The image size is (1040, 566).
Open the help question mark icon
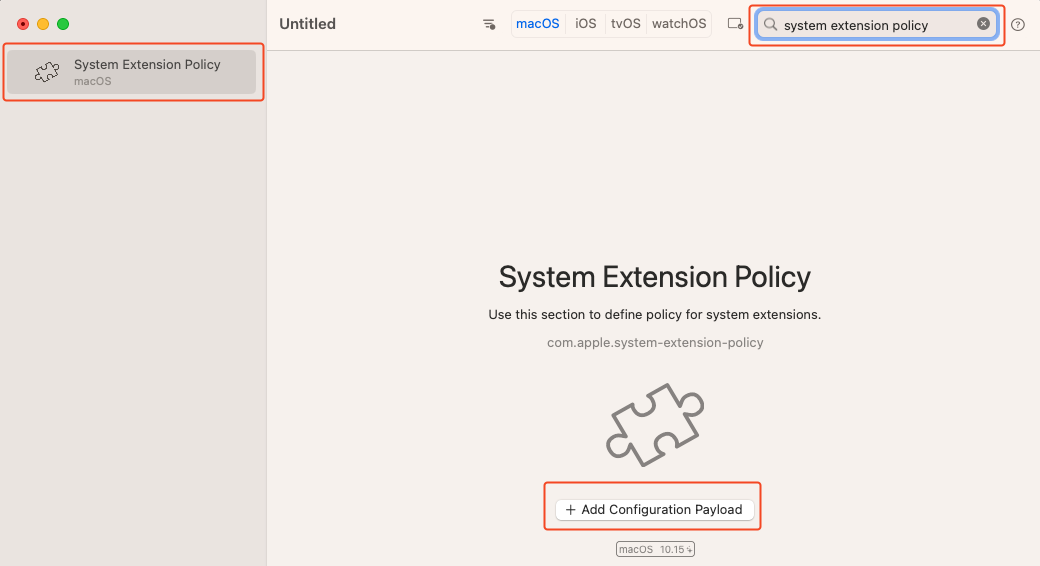point(1018,25)
